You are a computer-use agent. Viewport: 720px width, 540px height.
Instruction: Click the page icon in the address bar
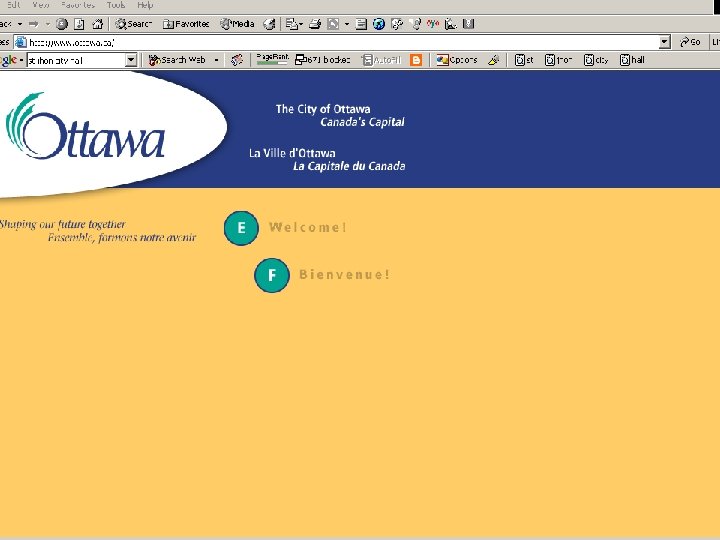[x=21, y=43]
